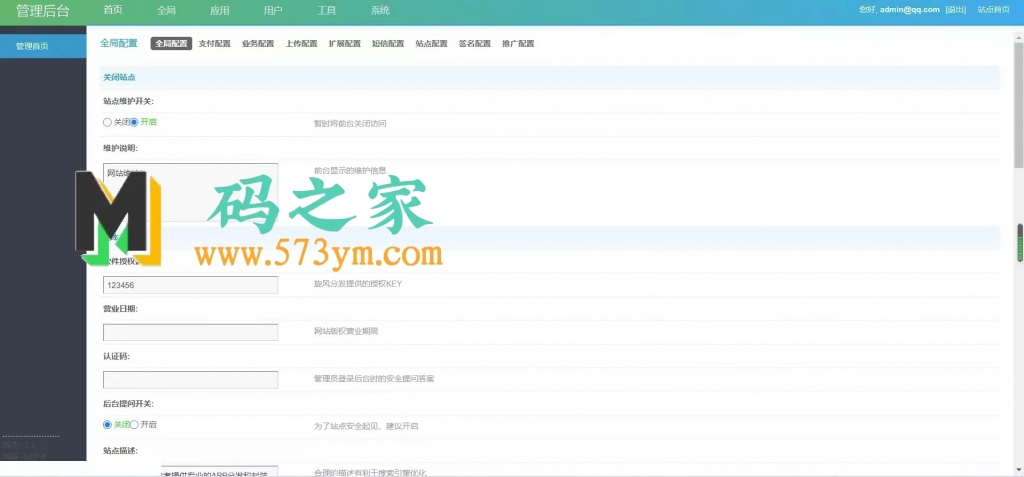The height and width of the screenshot is (477, 1024).
Task: Click the green inner scrollbar handle
Action: (1020, 243)
